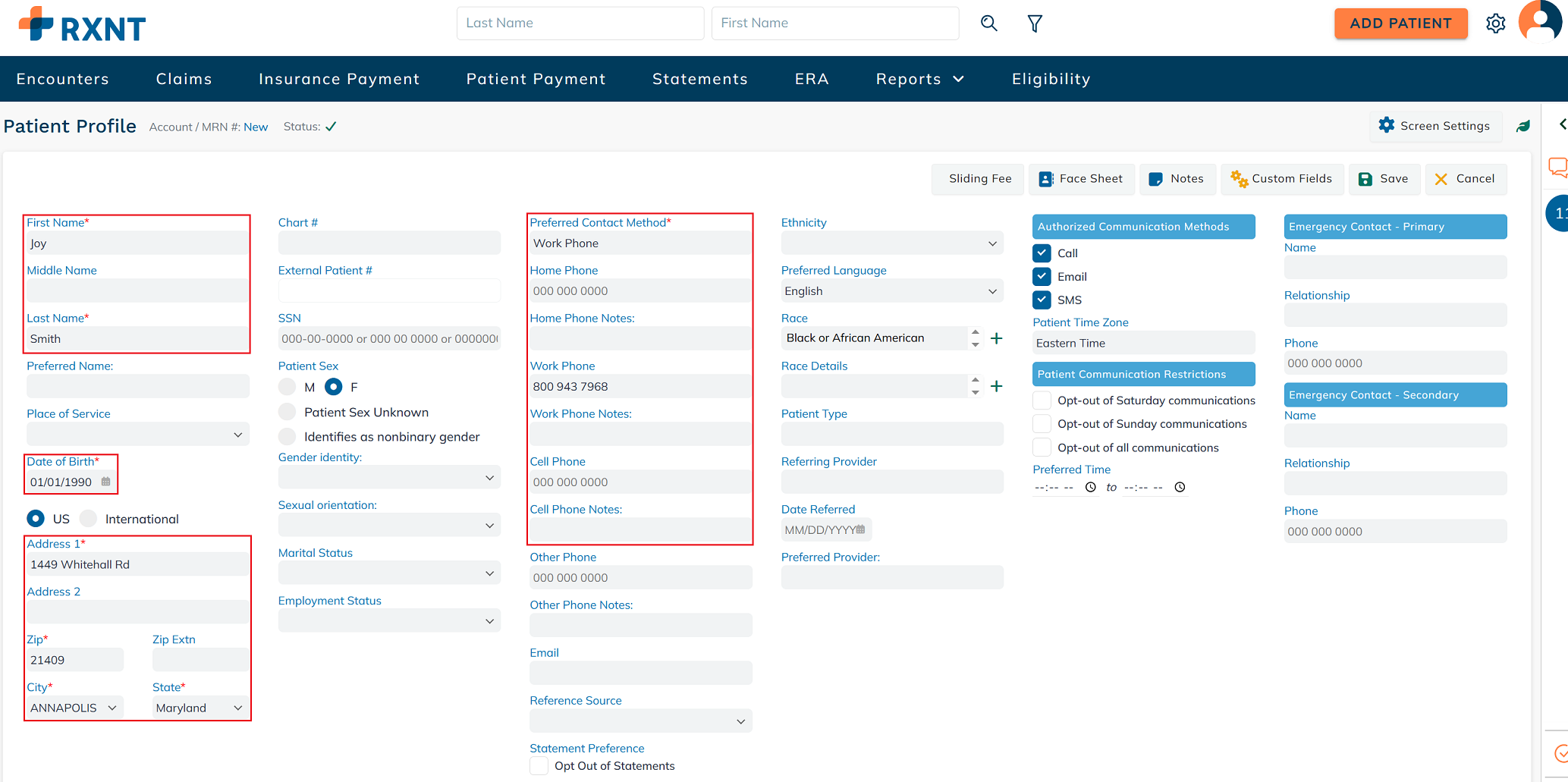Go to Insurance Payment
The width and height of the screenshot is (1568, 782).
pyautogui.click(x=339, y=79)
